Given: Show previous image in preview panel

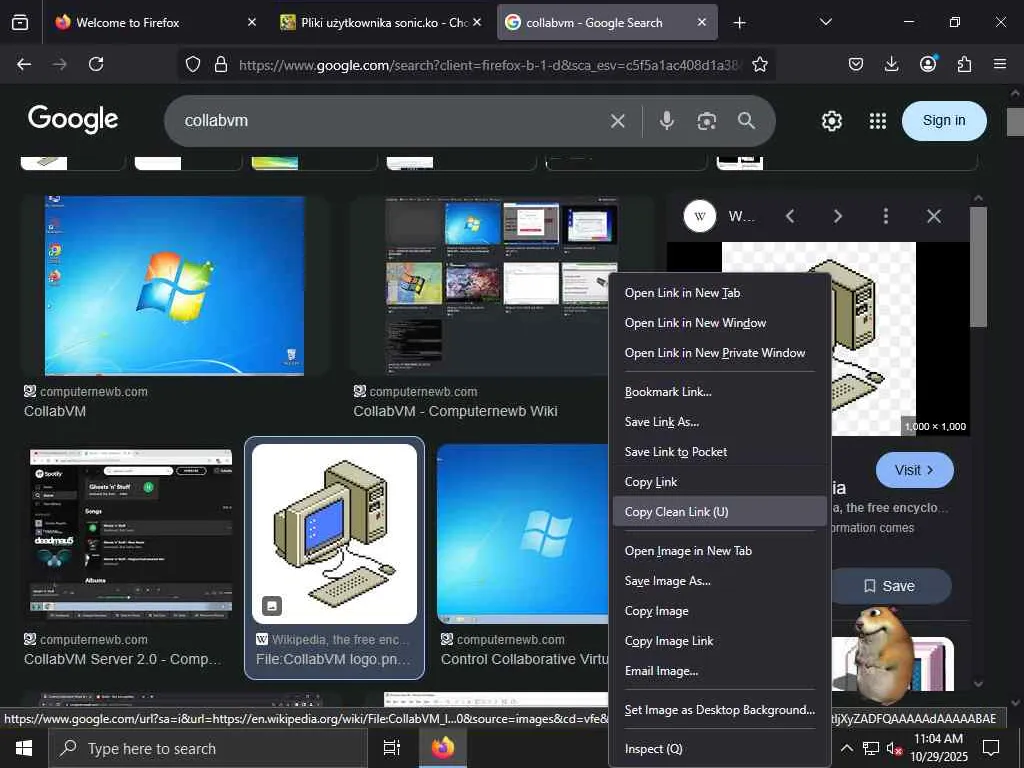Looking at the screenshot, I should 790,216.
